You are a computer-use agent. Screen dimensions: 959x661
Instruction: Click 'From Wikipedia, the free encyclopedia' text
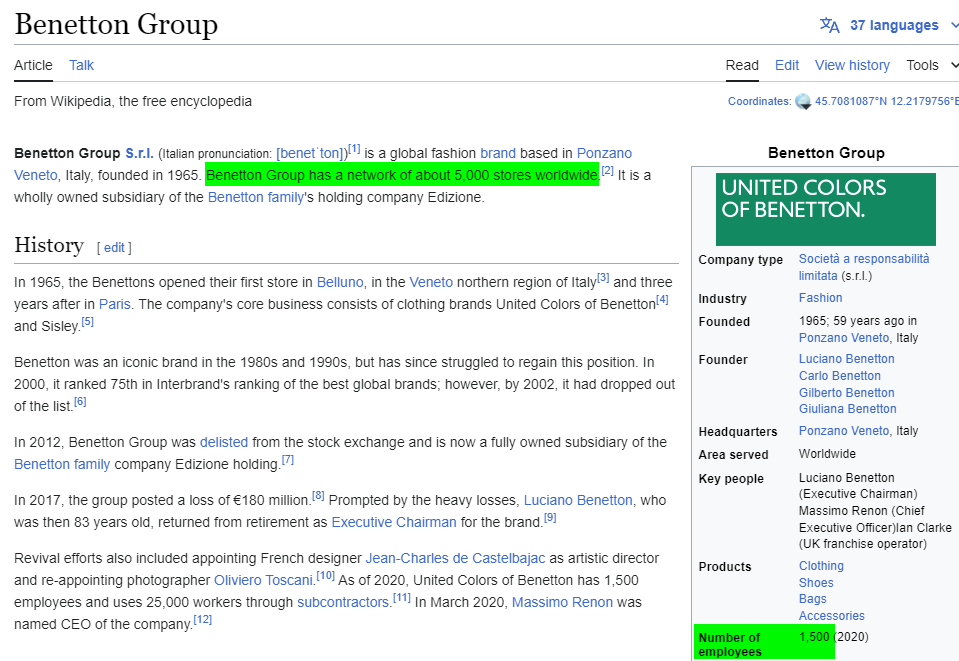click(x=133, y=102)
